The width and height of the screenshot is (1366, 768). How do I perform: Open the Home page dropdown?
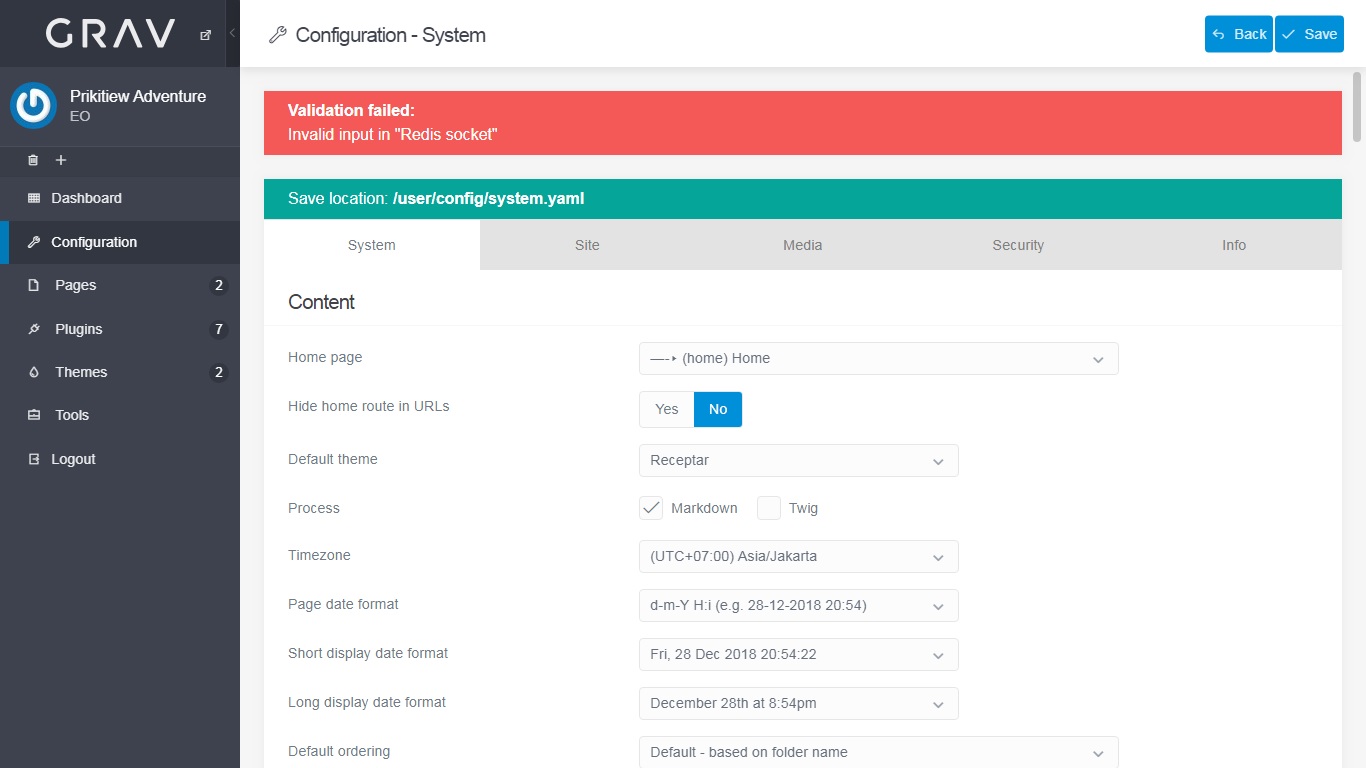click(x=879, y=358)
